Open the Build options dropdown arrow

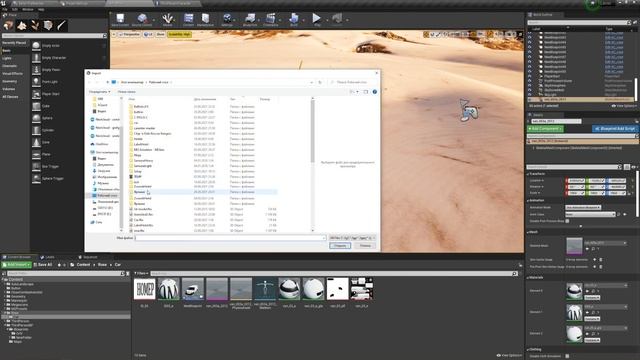[x=303, y=20]
